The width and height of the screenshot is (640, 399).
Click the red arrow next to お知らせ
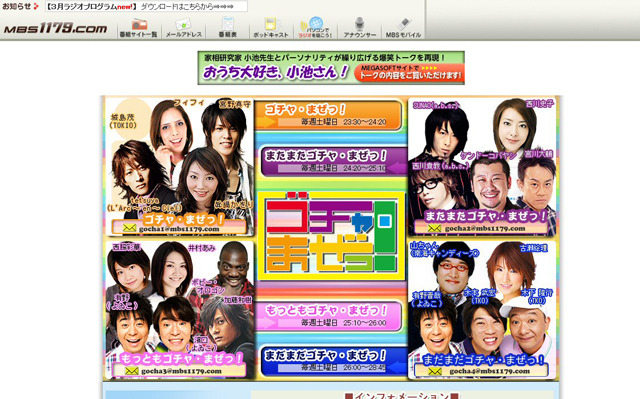36,6
